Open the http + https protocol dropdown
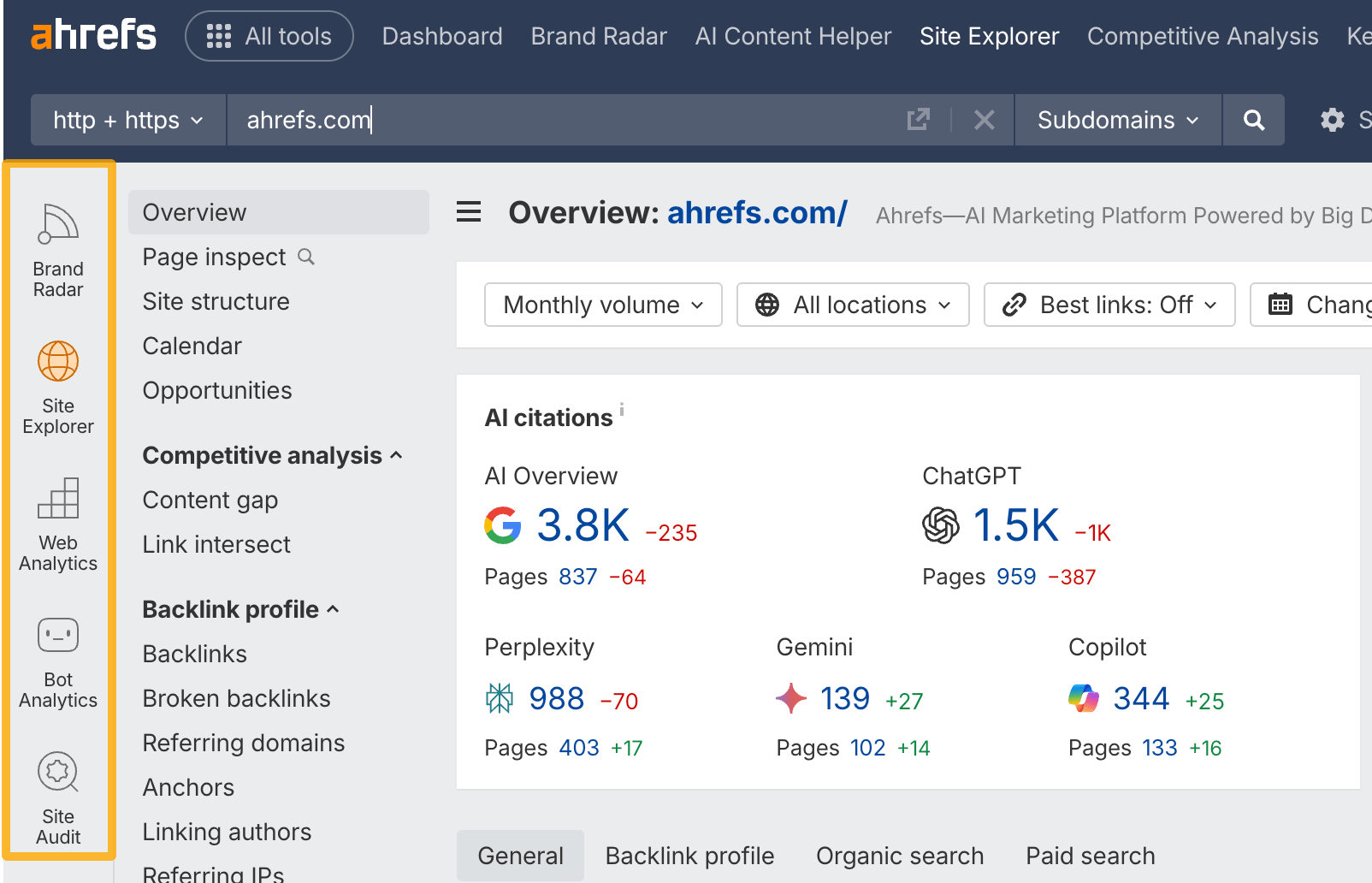The width and height of the screenshot is (1372, 883). click(127, 120)
